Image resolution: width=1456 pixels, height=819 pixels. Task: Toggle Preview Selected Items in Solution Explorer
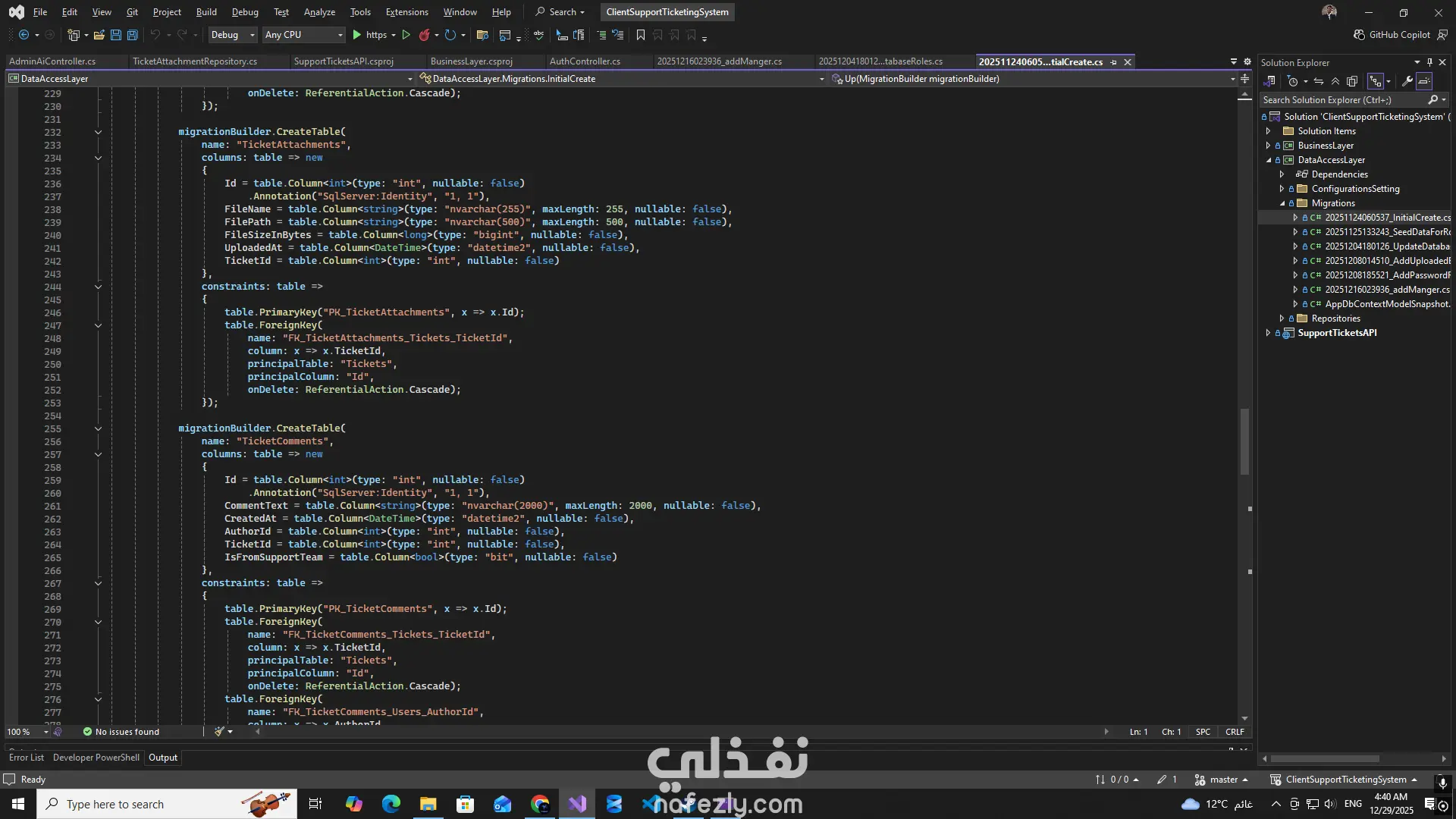1424,81
